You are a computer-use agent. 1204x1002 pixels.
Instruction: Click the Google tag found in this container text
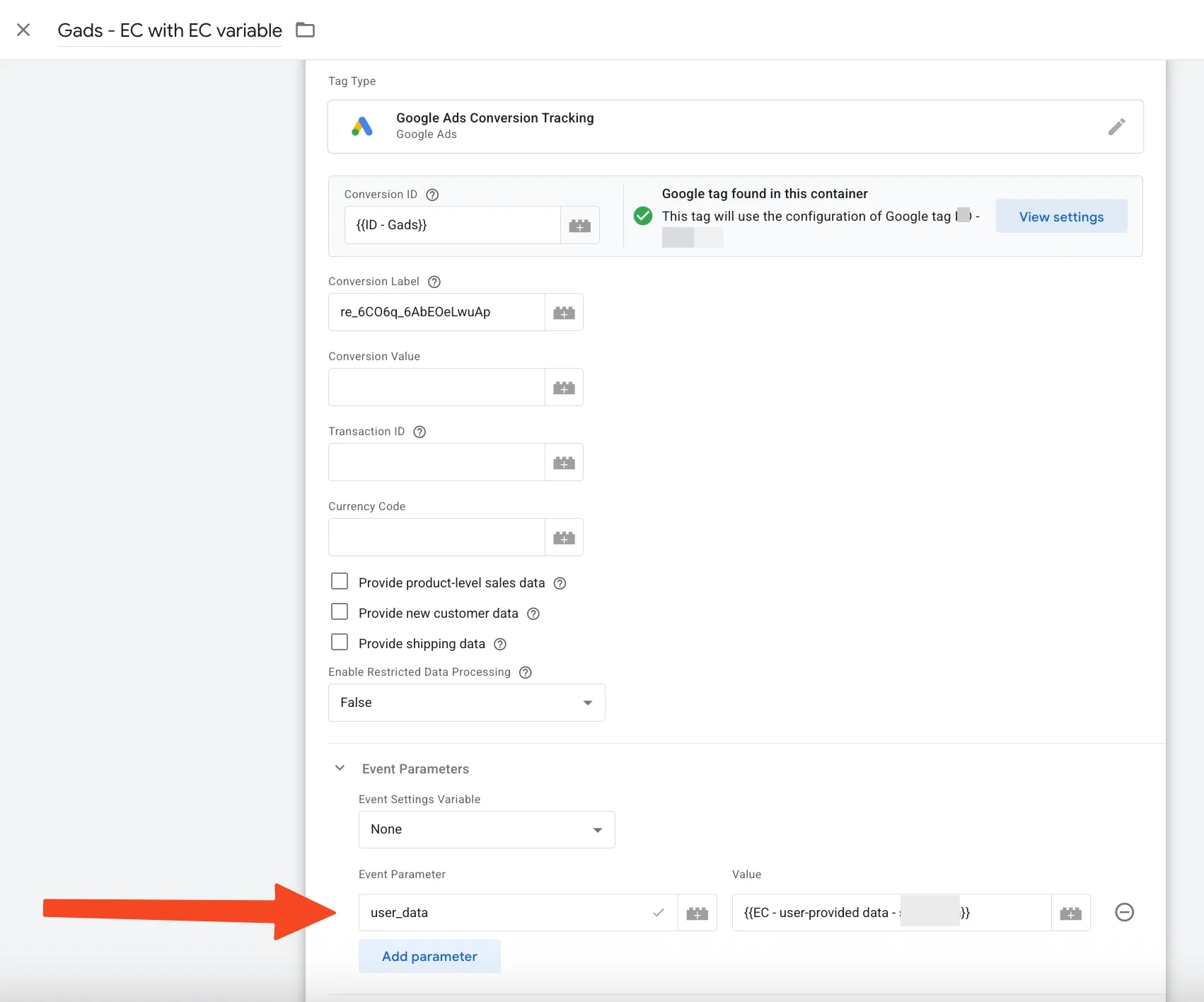tap(765, 194)
